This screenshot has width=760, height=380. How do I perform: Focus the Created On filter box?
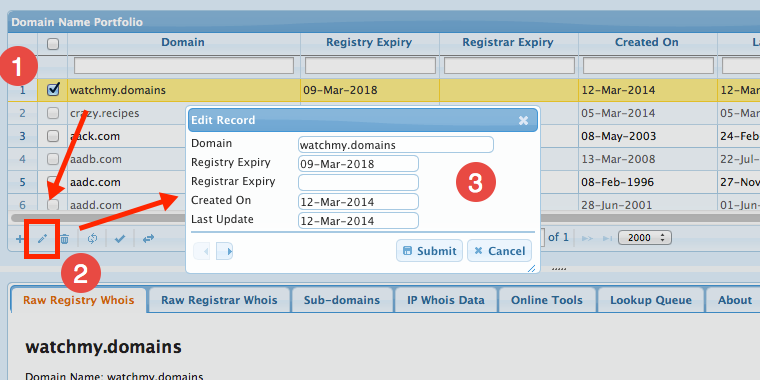pyautogui.click(x=648, y=65)
